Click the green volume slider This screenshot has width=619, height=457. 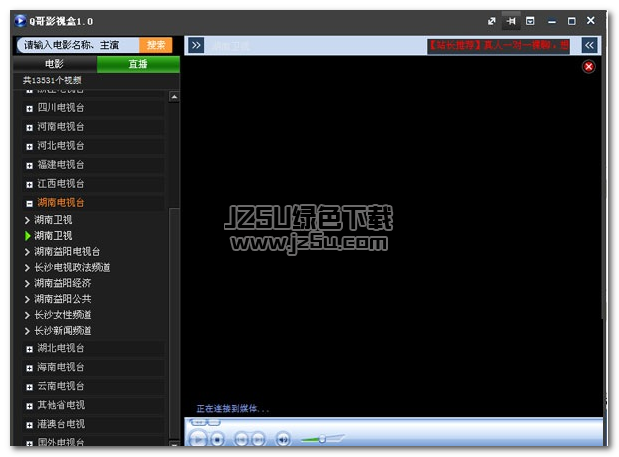click(322, 439)
